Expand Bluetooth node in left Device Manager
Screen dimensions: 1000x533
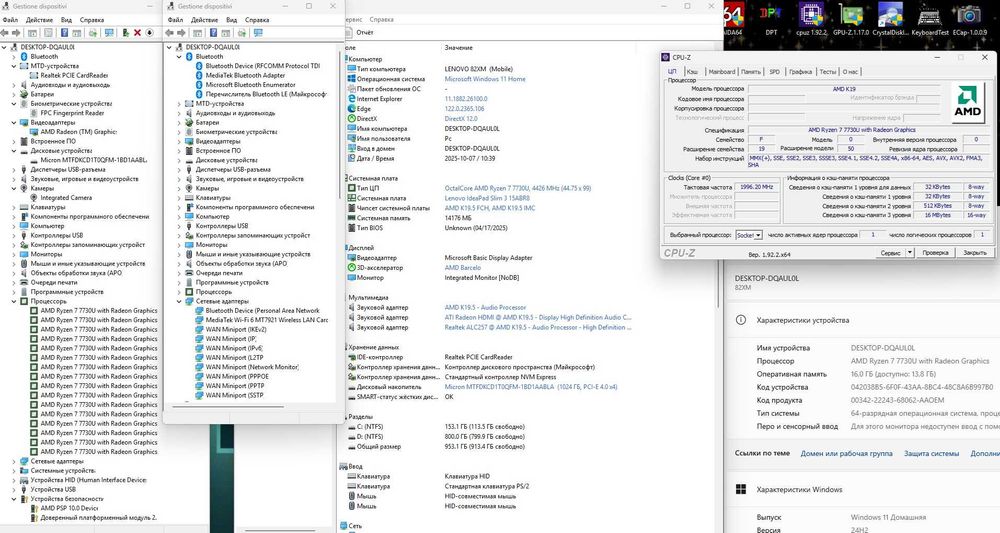tap(13, 57)
